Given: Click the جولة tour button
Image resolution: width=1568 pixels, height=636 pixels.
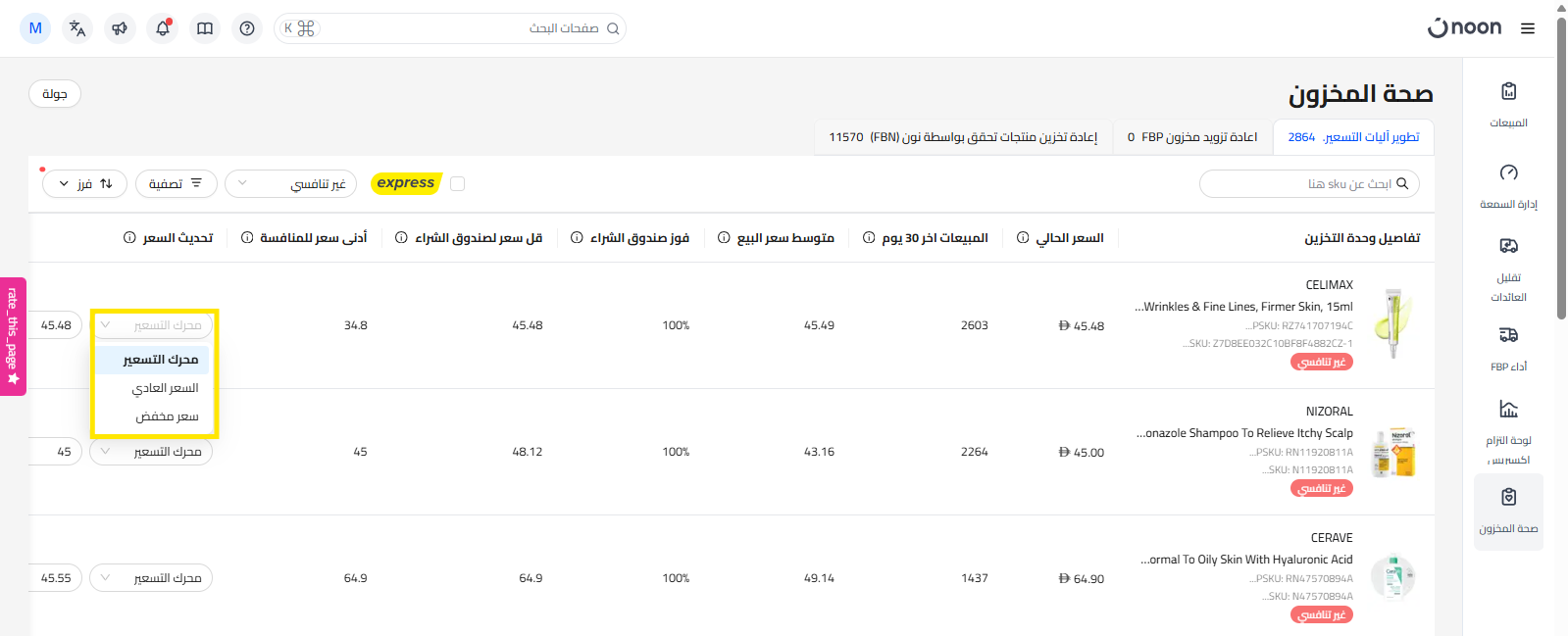Looking at the screenshot, I should [x=55, y=94].
